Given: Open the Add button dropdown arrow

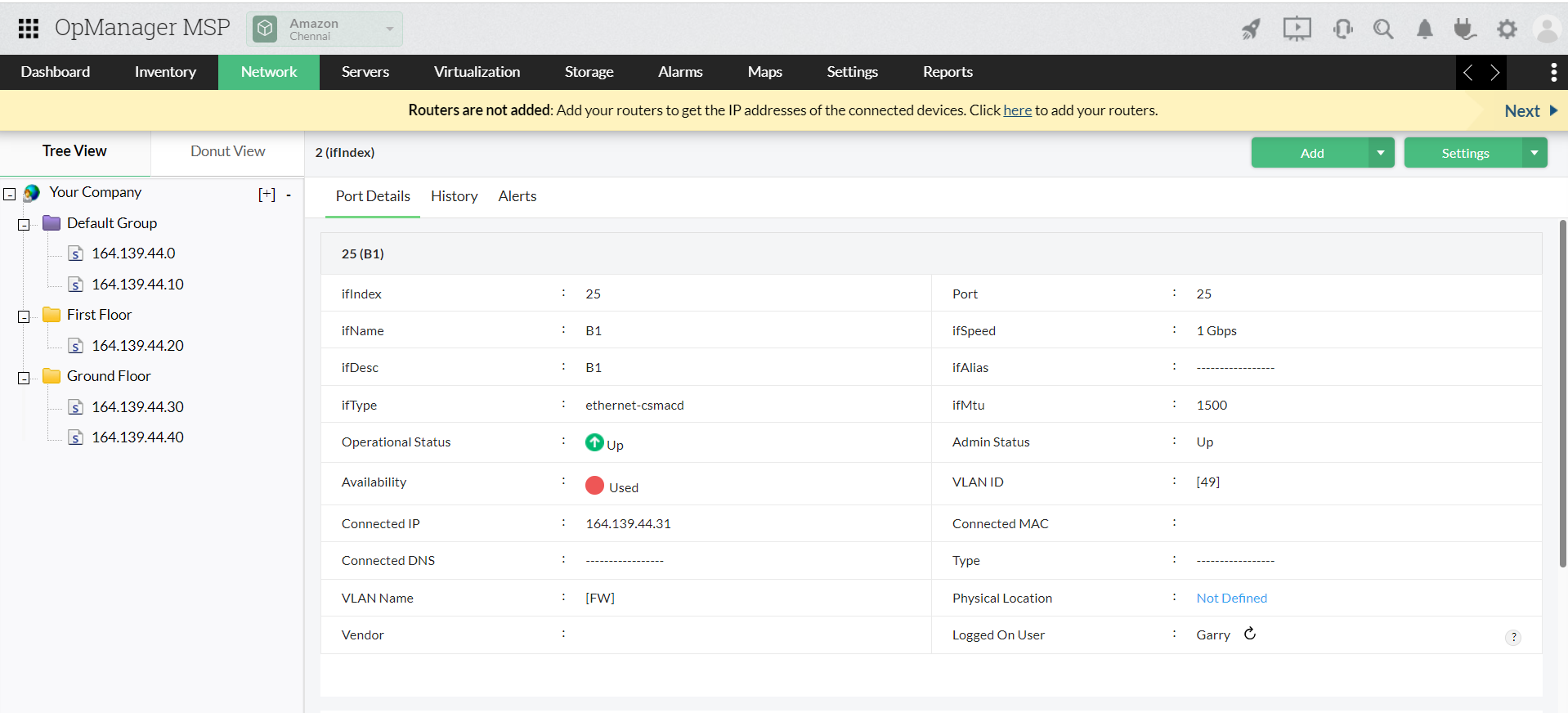Looking at the screenshot, I should click(1381, 153).
